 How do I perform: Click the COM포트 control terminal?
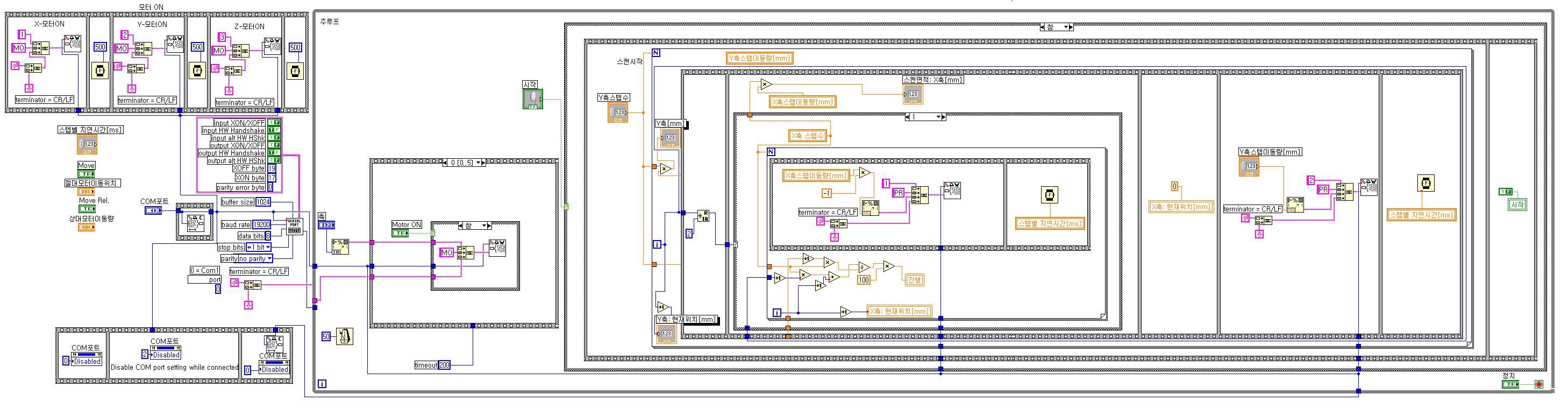tap(153, 210)
